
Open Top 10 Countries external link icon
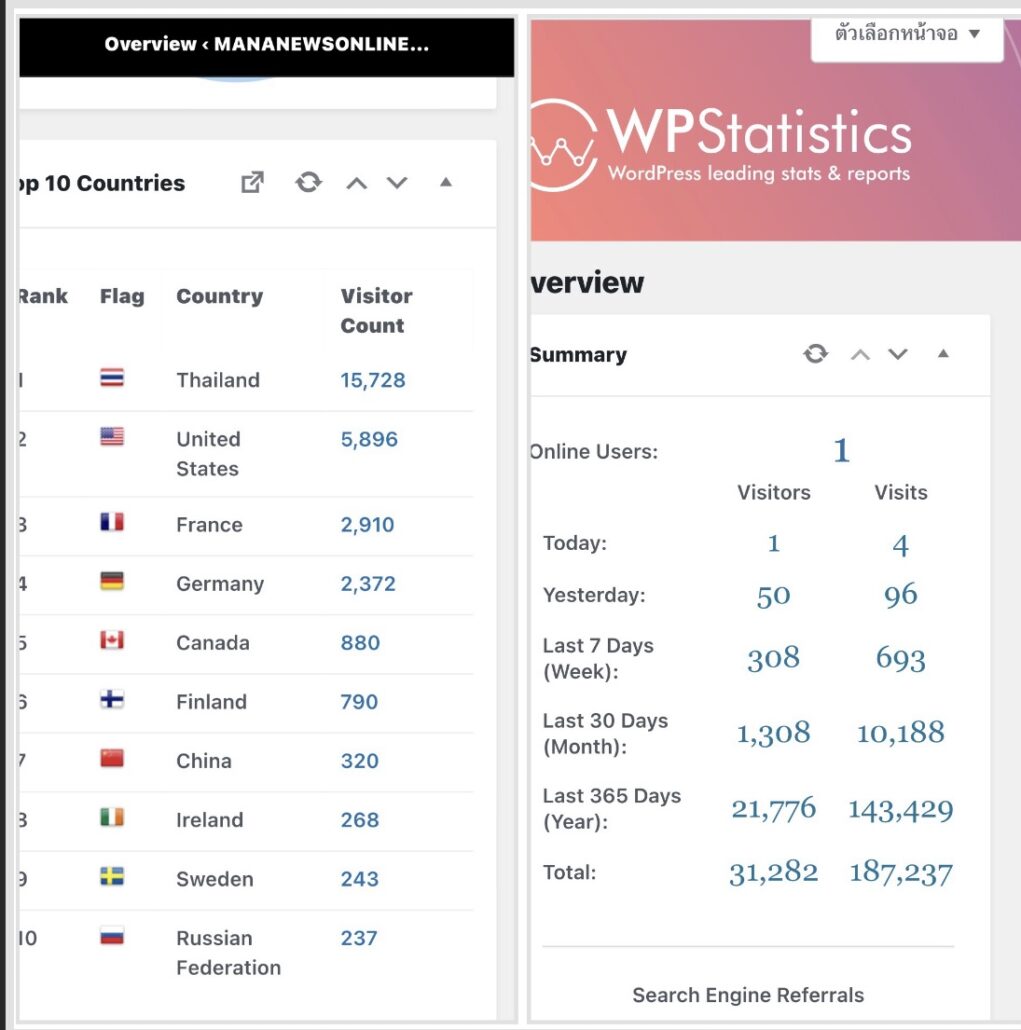[253, 183]
